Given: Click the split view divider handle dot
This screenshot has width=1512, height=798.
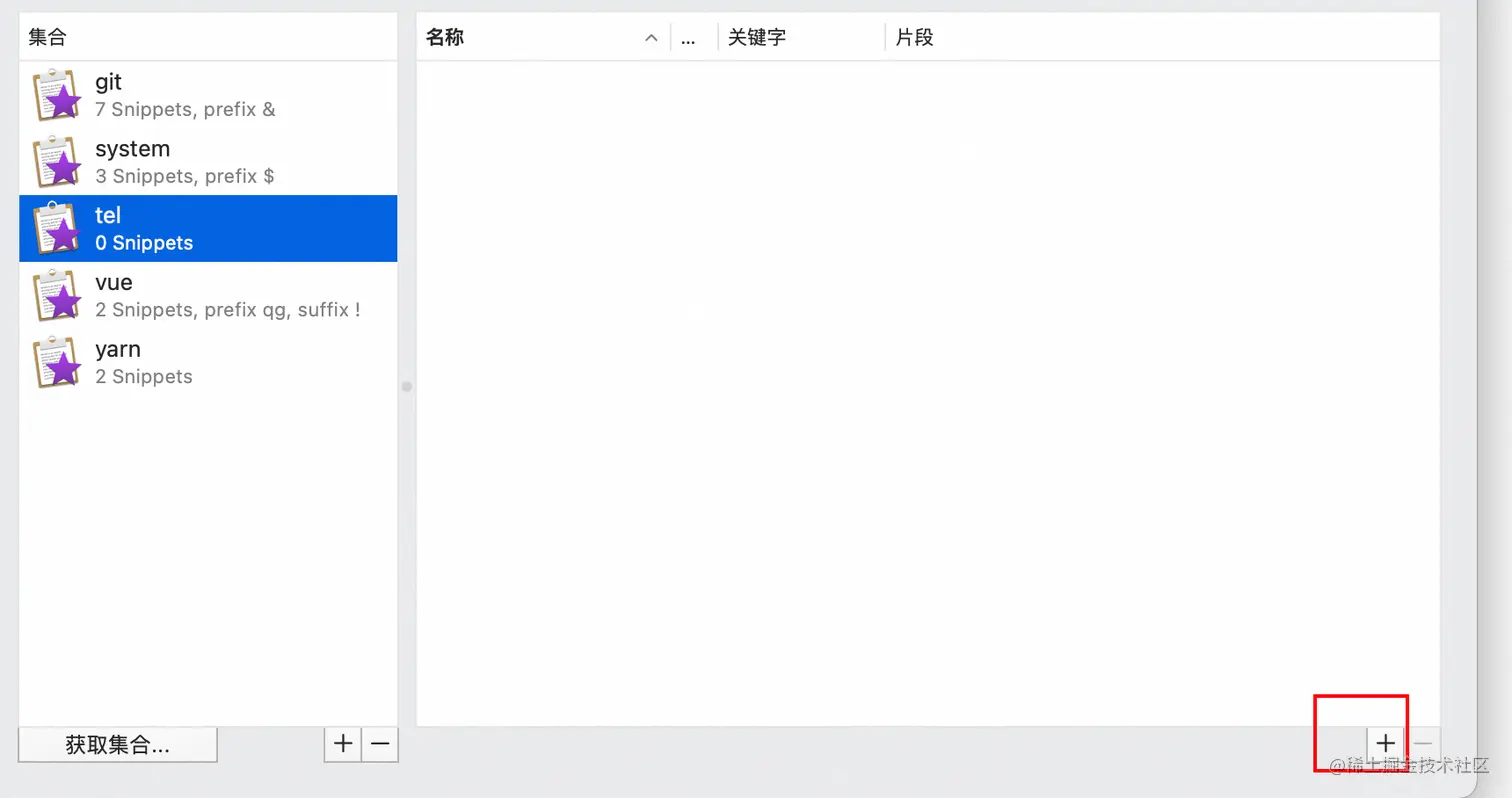Looking at the screenshot, I should click(x=407, y=386).
